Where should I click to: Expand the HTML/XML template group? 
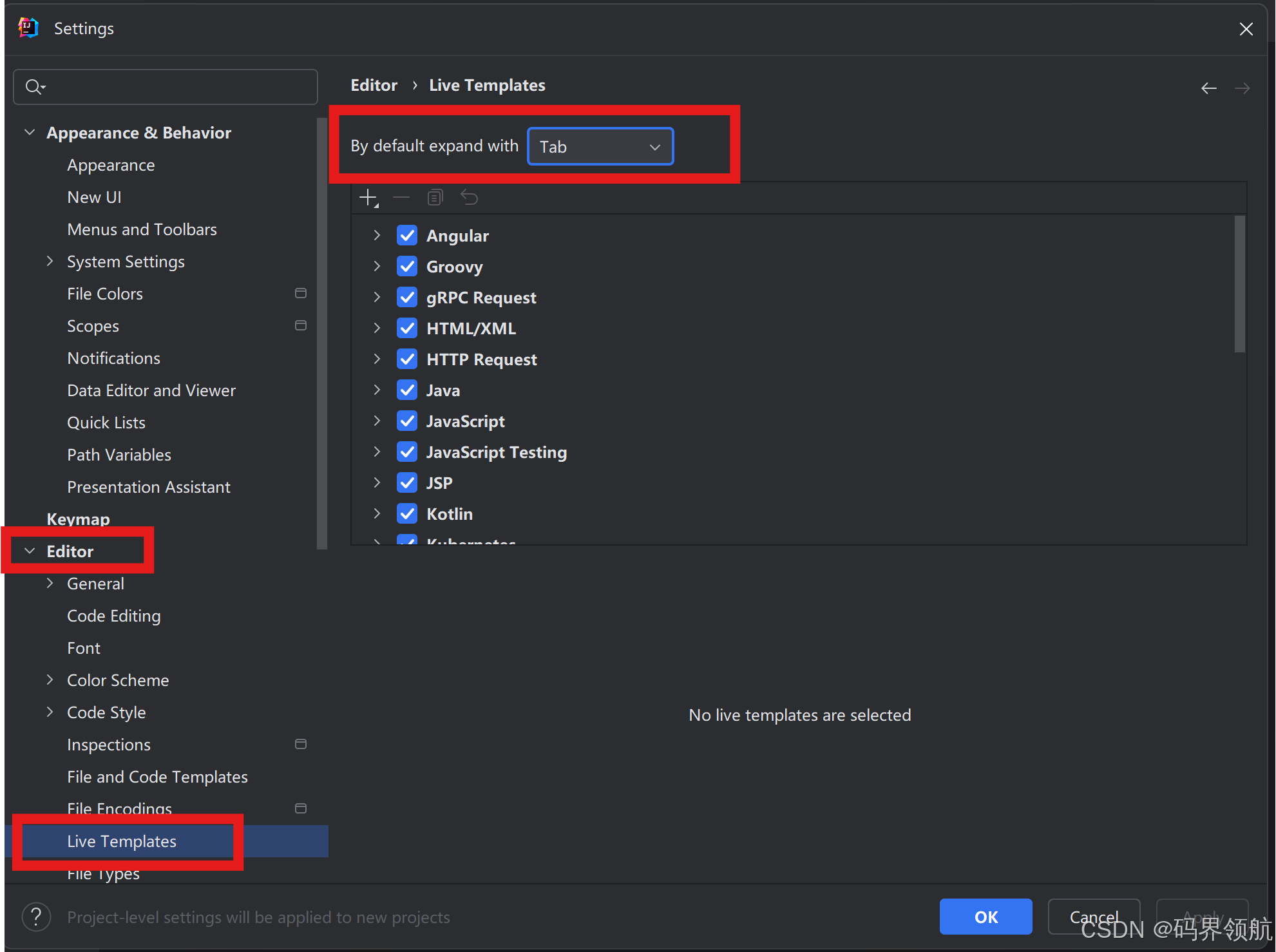[377, 328]
